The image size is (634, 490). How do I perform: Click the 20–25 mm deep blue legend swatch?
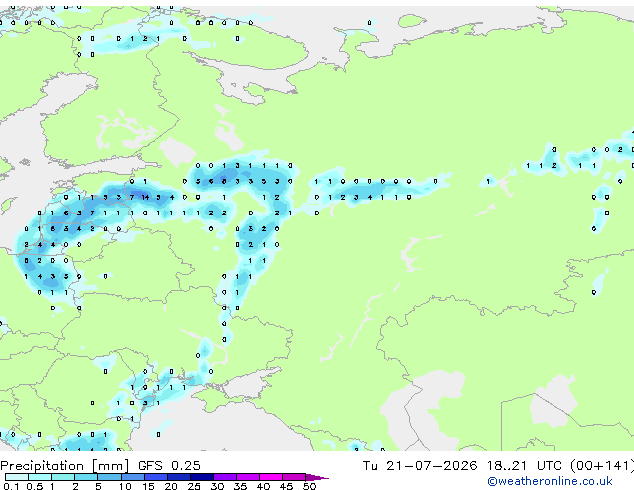pos(179,477)
